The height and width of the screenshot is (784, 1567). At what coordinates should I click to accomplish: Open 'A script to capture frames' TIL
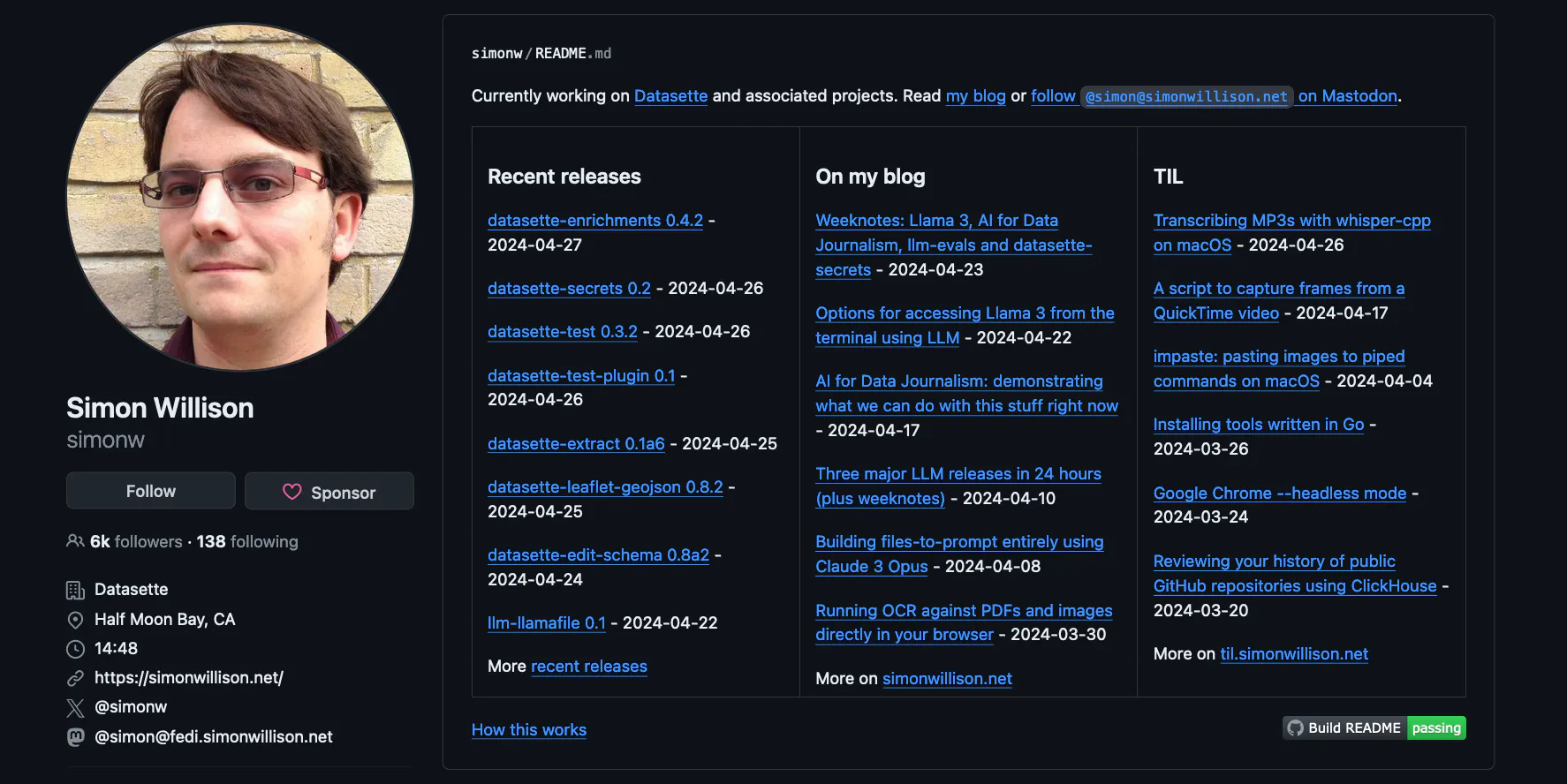pyautogui.click(x=1278, y=301)
